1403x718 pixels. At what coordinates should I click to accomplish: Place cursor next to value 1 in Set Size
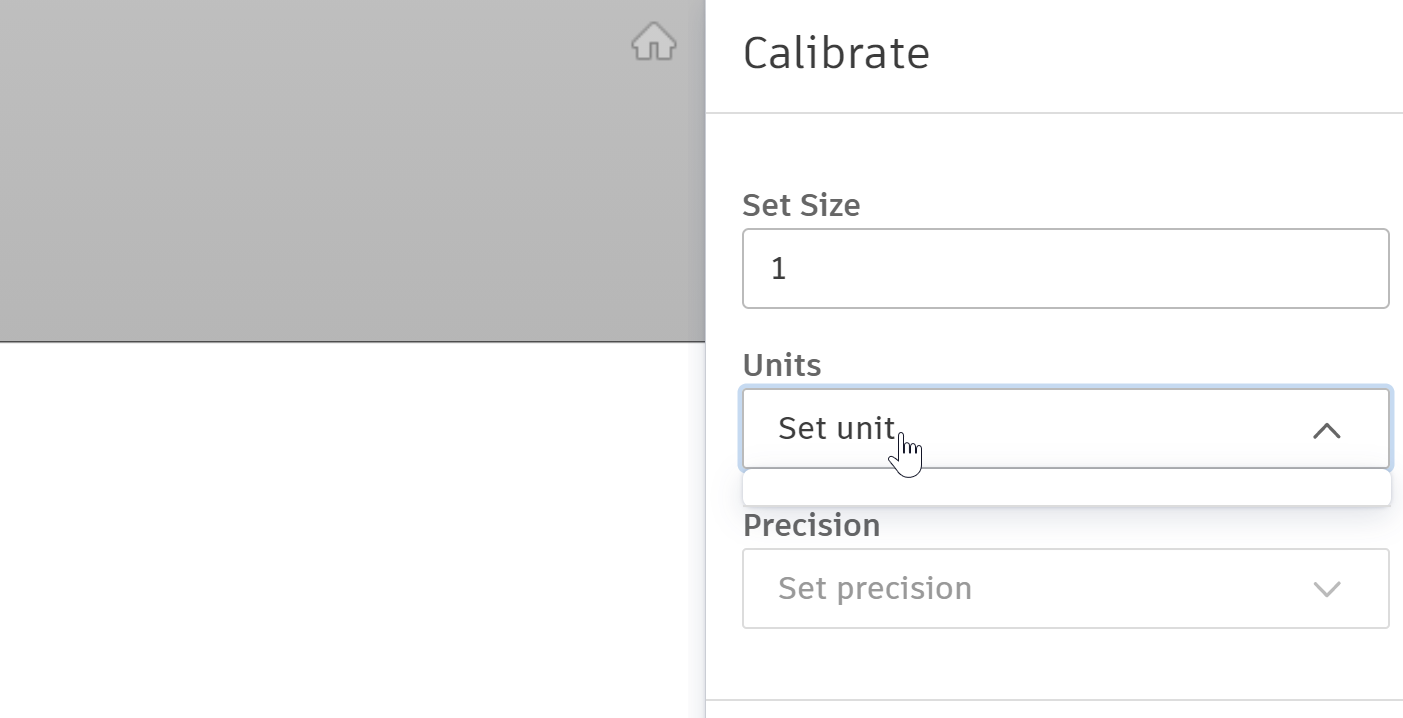790,269
